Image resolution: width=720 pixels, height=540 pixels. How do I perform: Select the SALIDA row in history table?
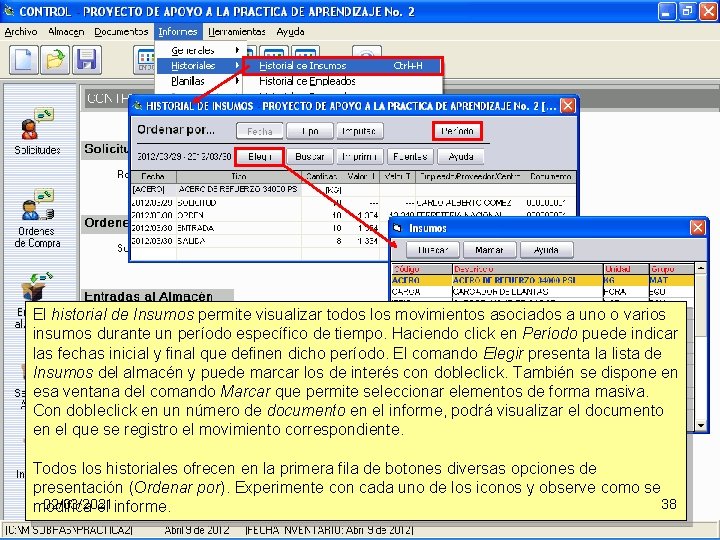[259, 241]
